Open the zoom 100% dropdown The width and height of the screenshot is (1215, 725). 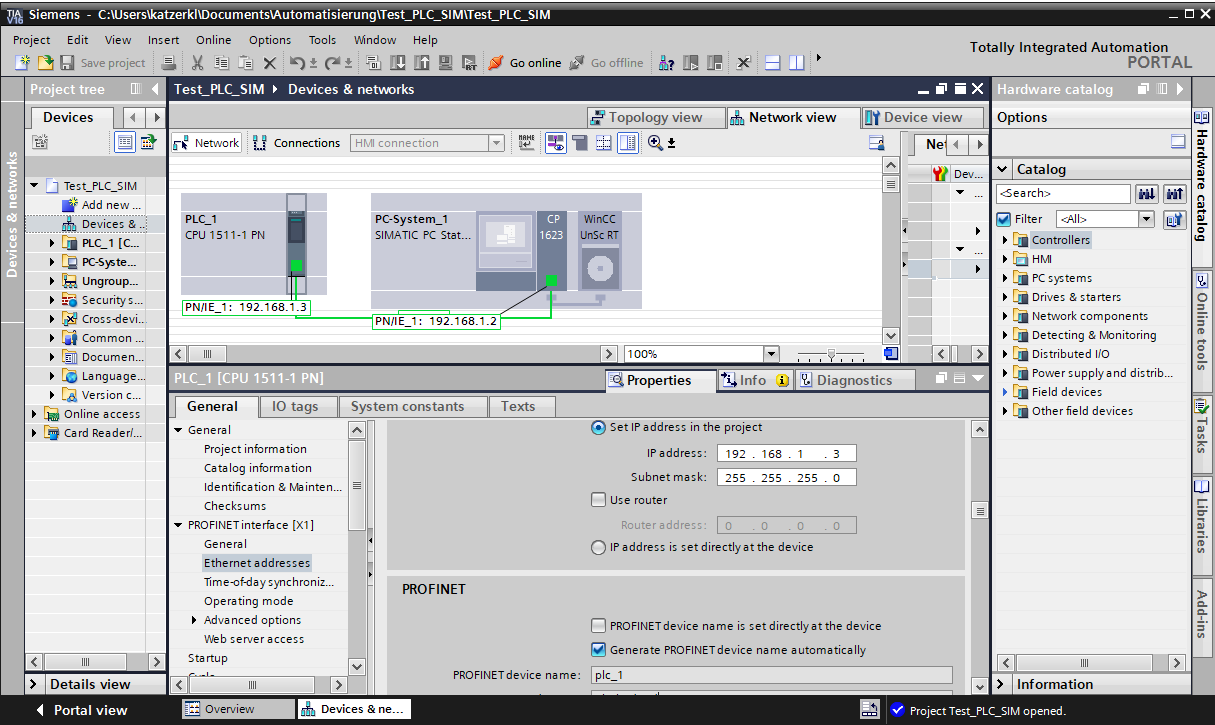[x=771, y=354]
